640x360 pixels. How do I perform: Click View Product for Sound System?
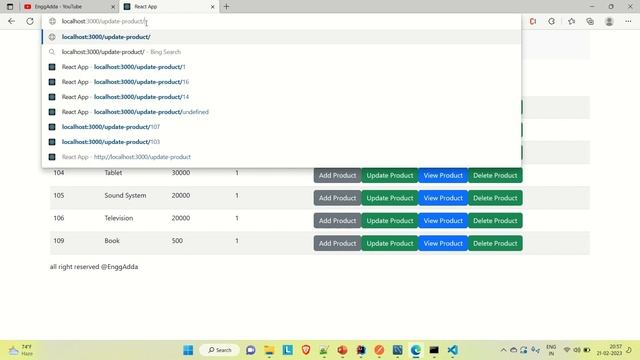443,198
